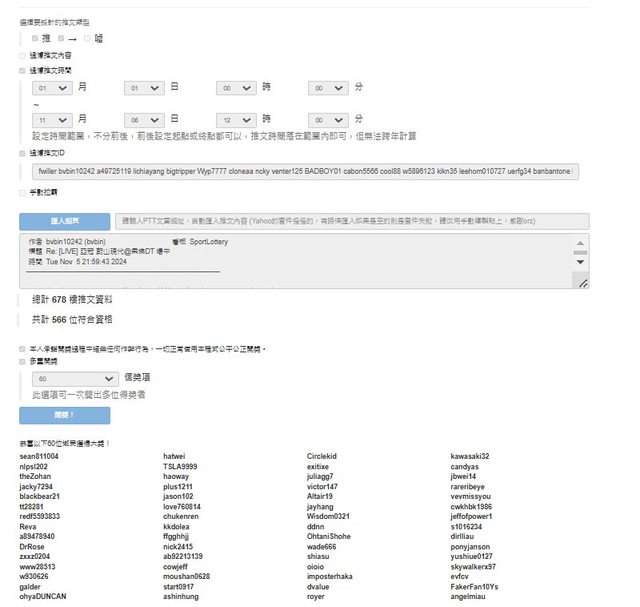Toggle the 噓 comment type checkbox

[88, 38]
